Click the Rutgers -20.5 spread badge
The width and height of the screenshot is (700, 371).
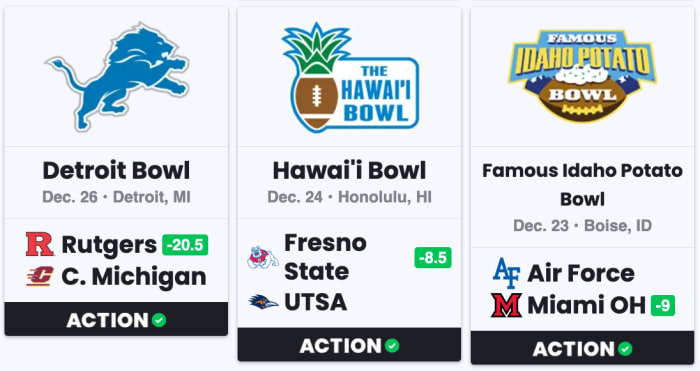[x=185, y=245]
